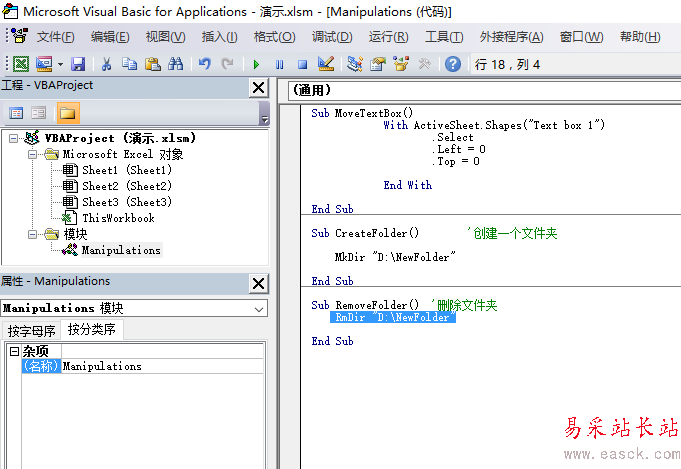The width and height of the screenshot is (681, 469).
Task: Click the Sub CreateFolder() declaration
Action: 365,233
